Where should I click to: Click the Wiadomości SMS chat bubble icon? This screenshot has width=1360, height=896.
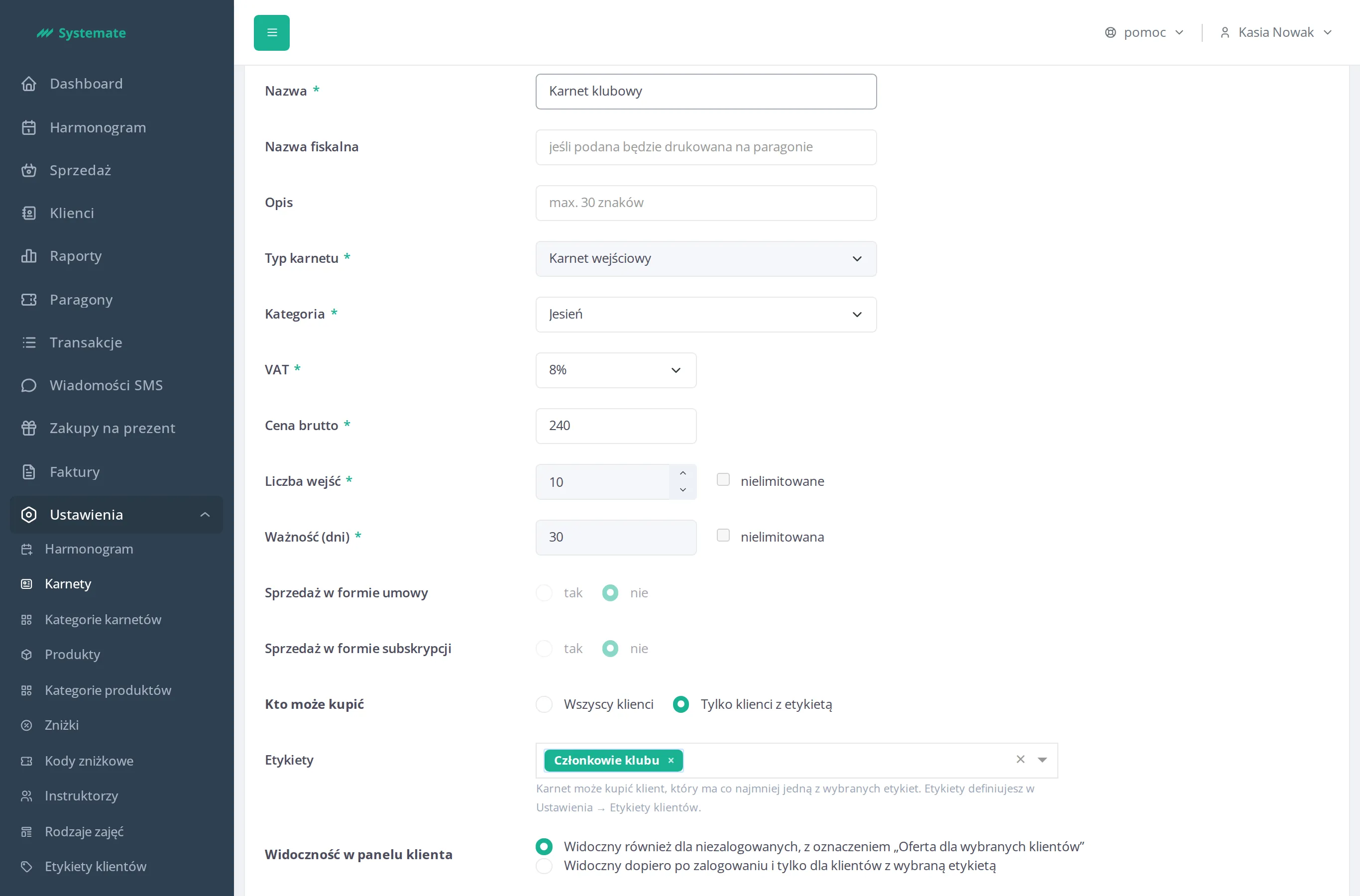(x=28, y=385)
